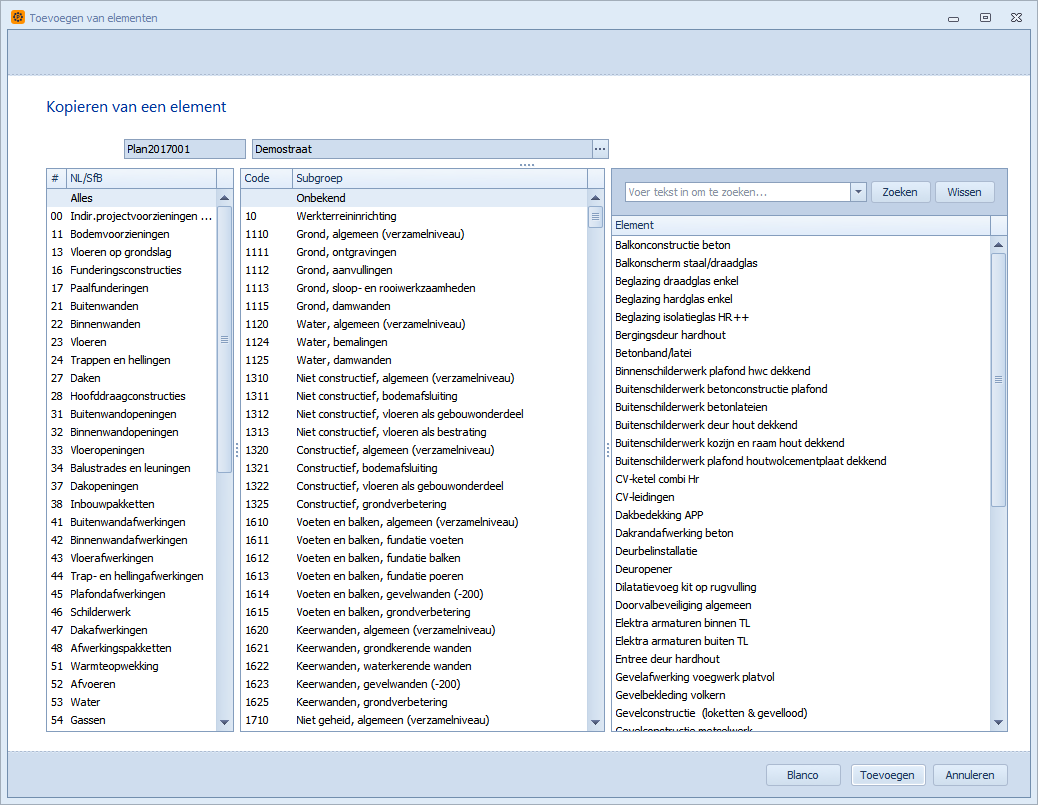1038x805 pixels.
Task: Select 46 Schilderwerk
Action: click(x=132, y=612)
